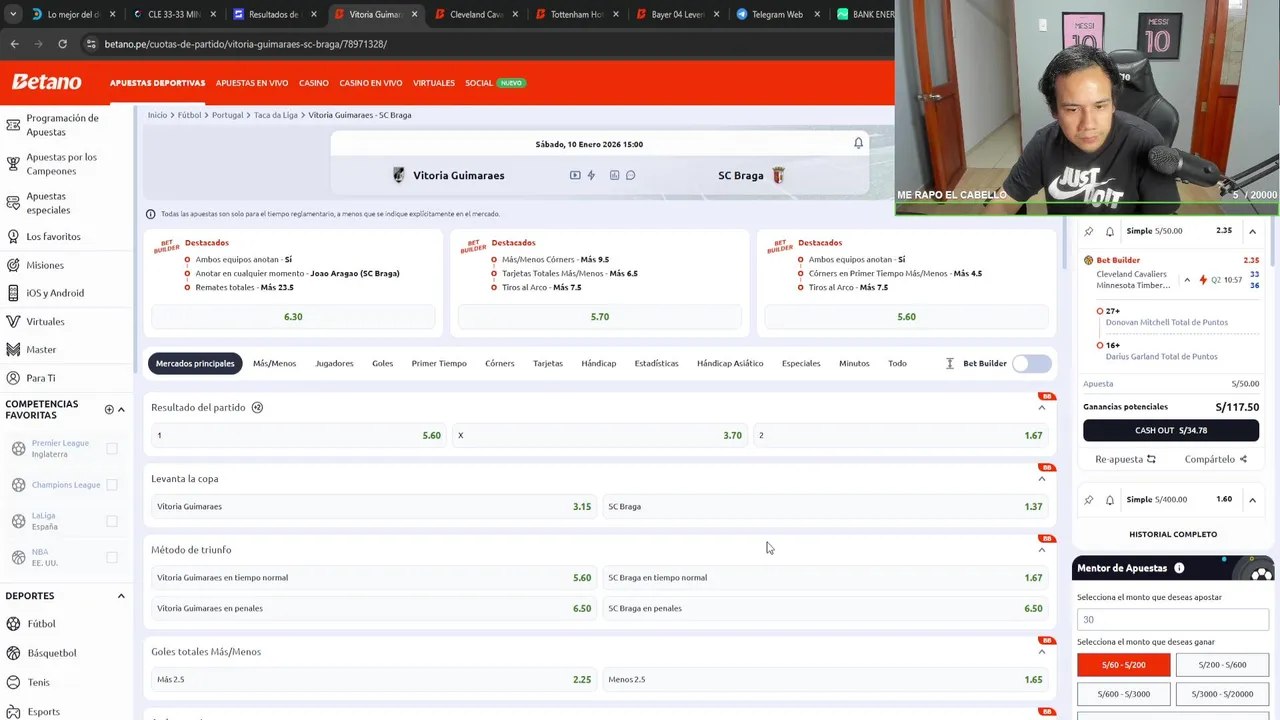
Task: Click the info icon before the bets disclaimer
Action: point(151,214)
